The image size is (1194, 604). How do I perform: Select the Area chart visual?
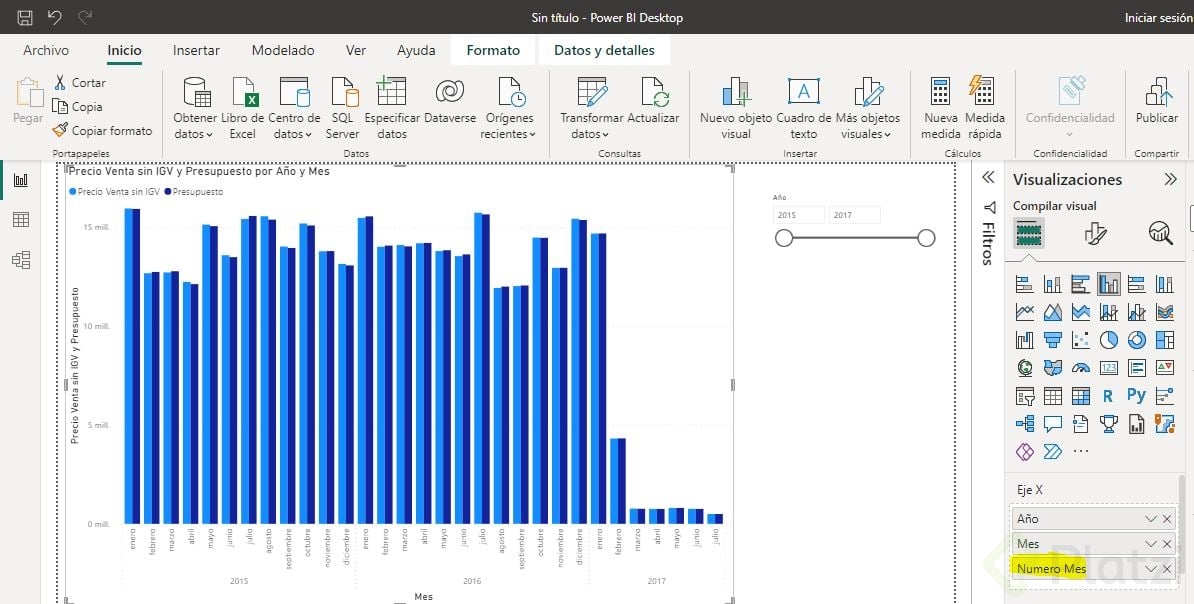[x=1052, y=312]
